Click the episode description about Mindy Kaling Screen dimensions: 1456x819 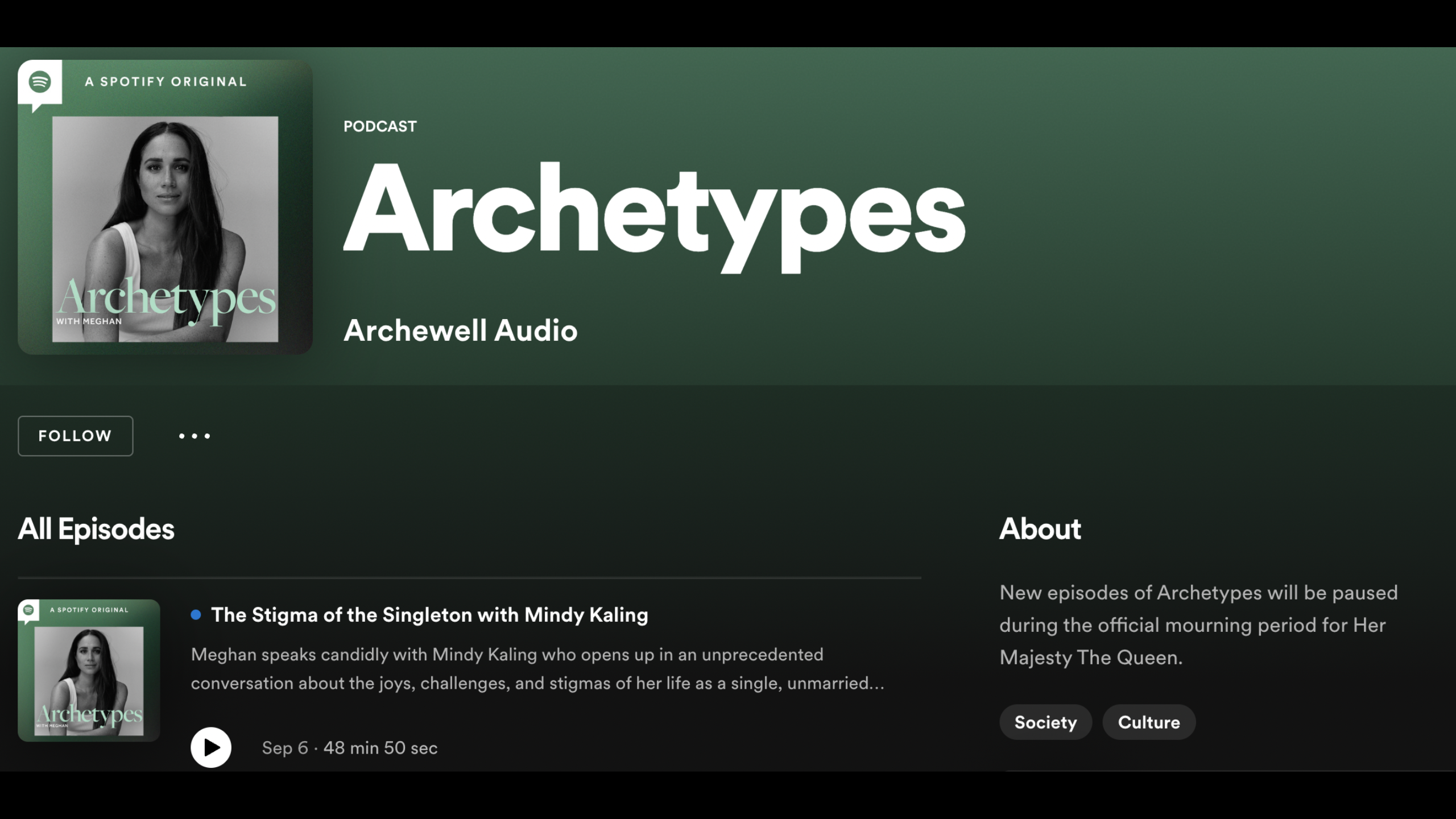point(537,669)
